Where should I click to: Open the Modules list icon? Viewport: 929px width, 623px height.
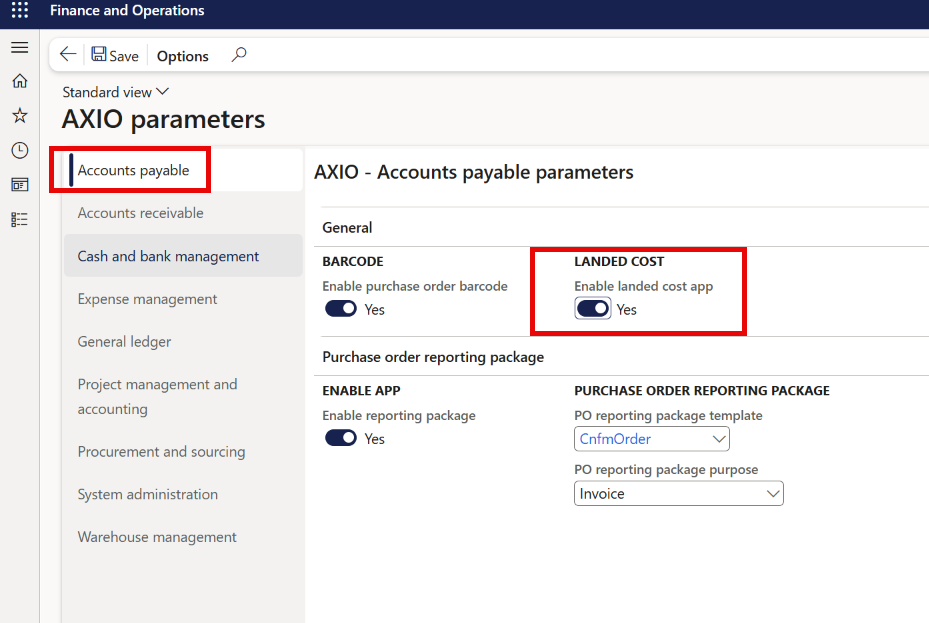(x=19, y=219)
